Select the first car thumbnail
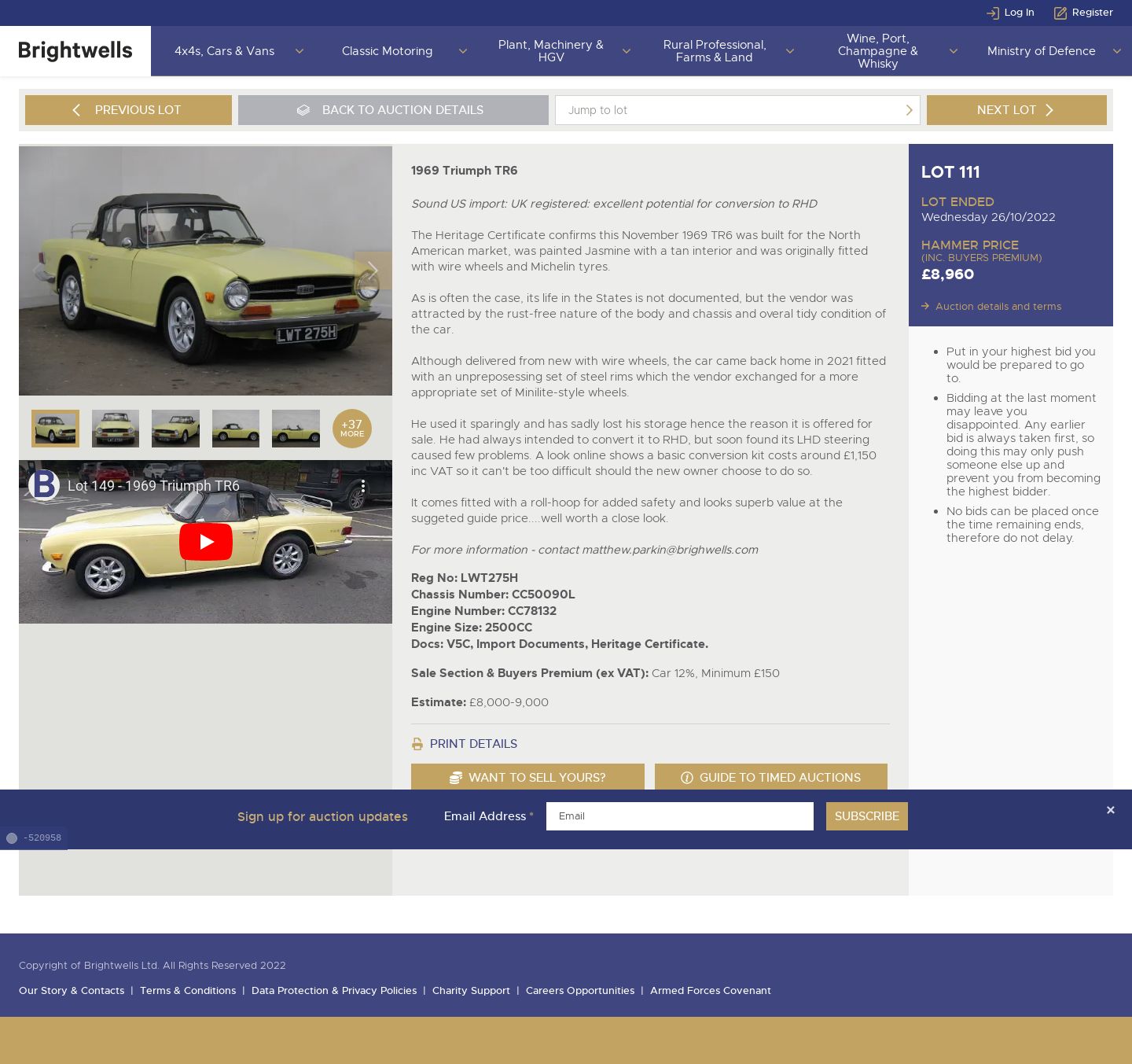This screenshot has height=1064, width=1132. (x=55, y=429)
